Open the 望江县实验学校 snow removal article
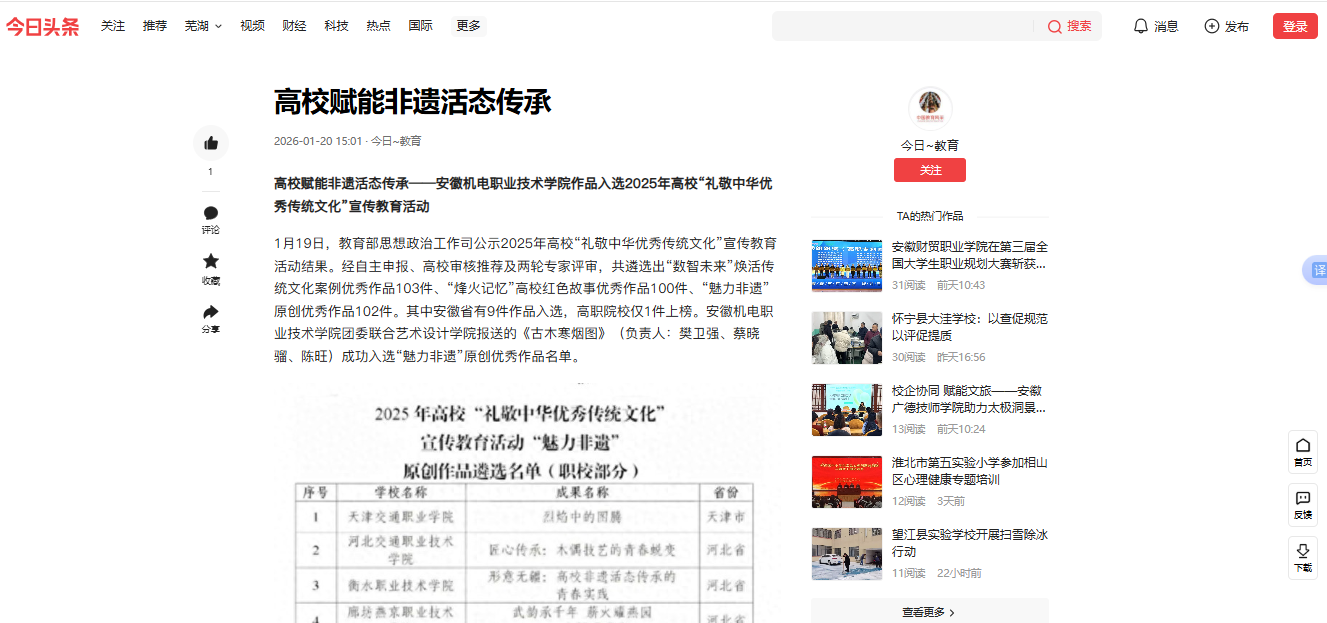Viewport: 1327px width, 623px height. tap(969, 543)
